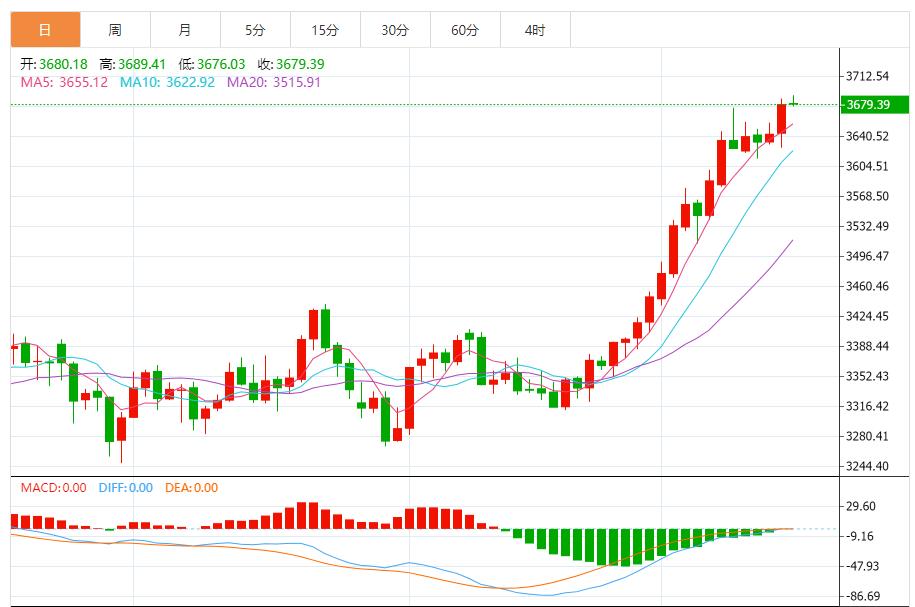Switch to the 4时 four-hour tab
This screenshot has height=607, width=915.
coord(535,30)
